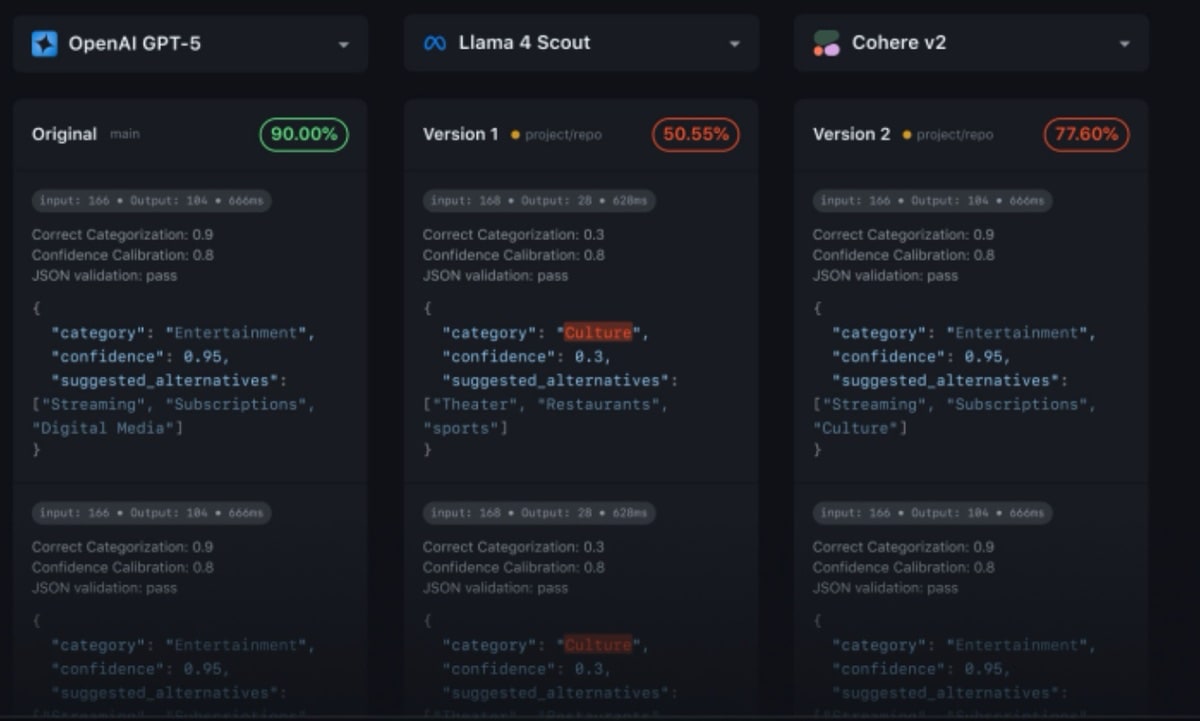Click the yellow status dot next to Version 1
Viewport: 1200px width, 721px height.
coord(515,135)
